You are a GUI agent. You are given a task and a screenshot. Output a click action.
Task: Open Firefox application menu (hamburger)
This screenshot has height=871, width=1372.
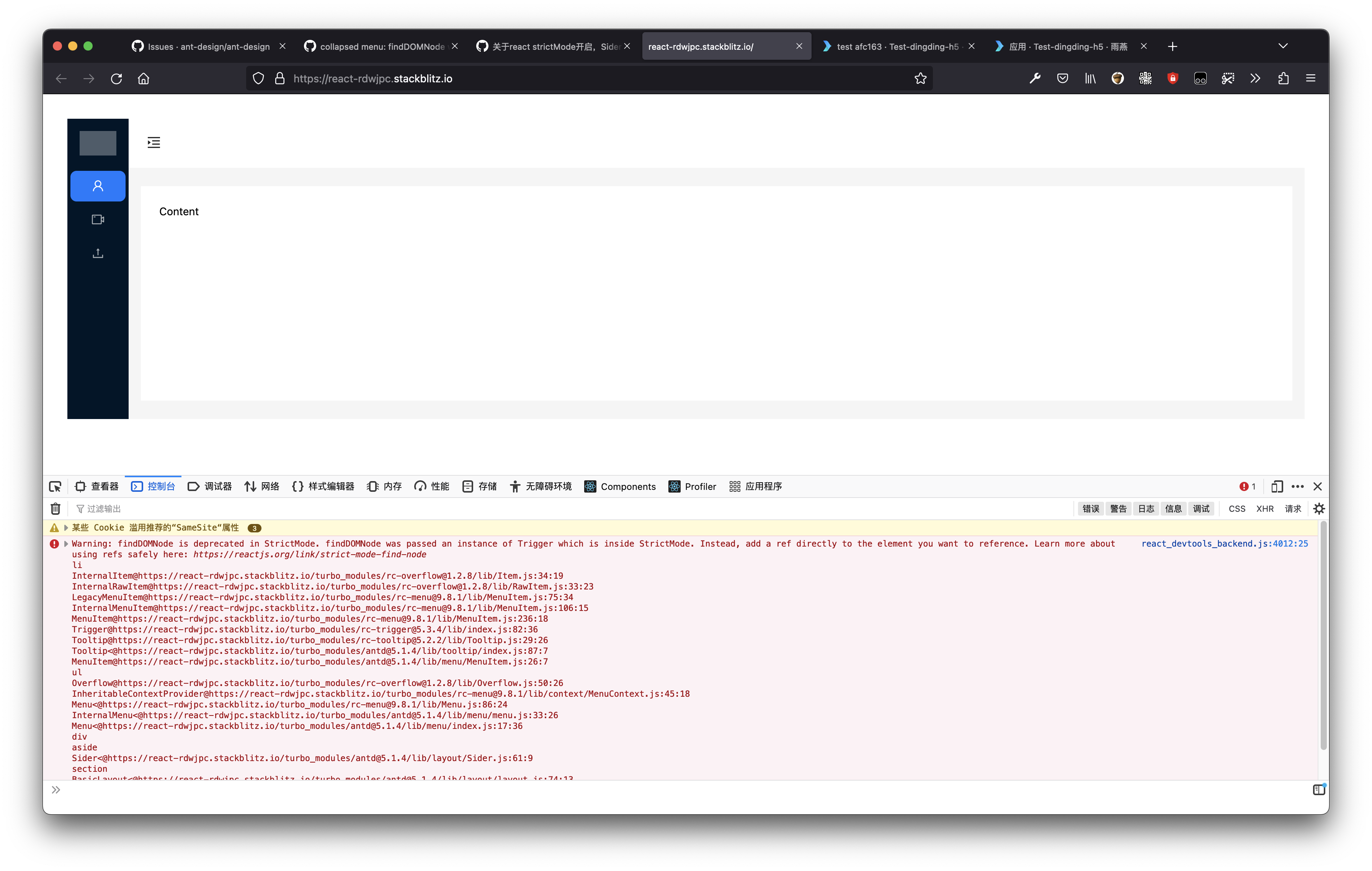(x=1310, y=78)
